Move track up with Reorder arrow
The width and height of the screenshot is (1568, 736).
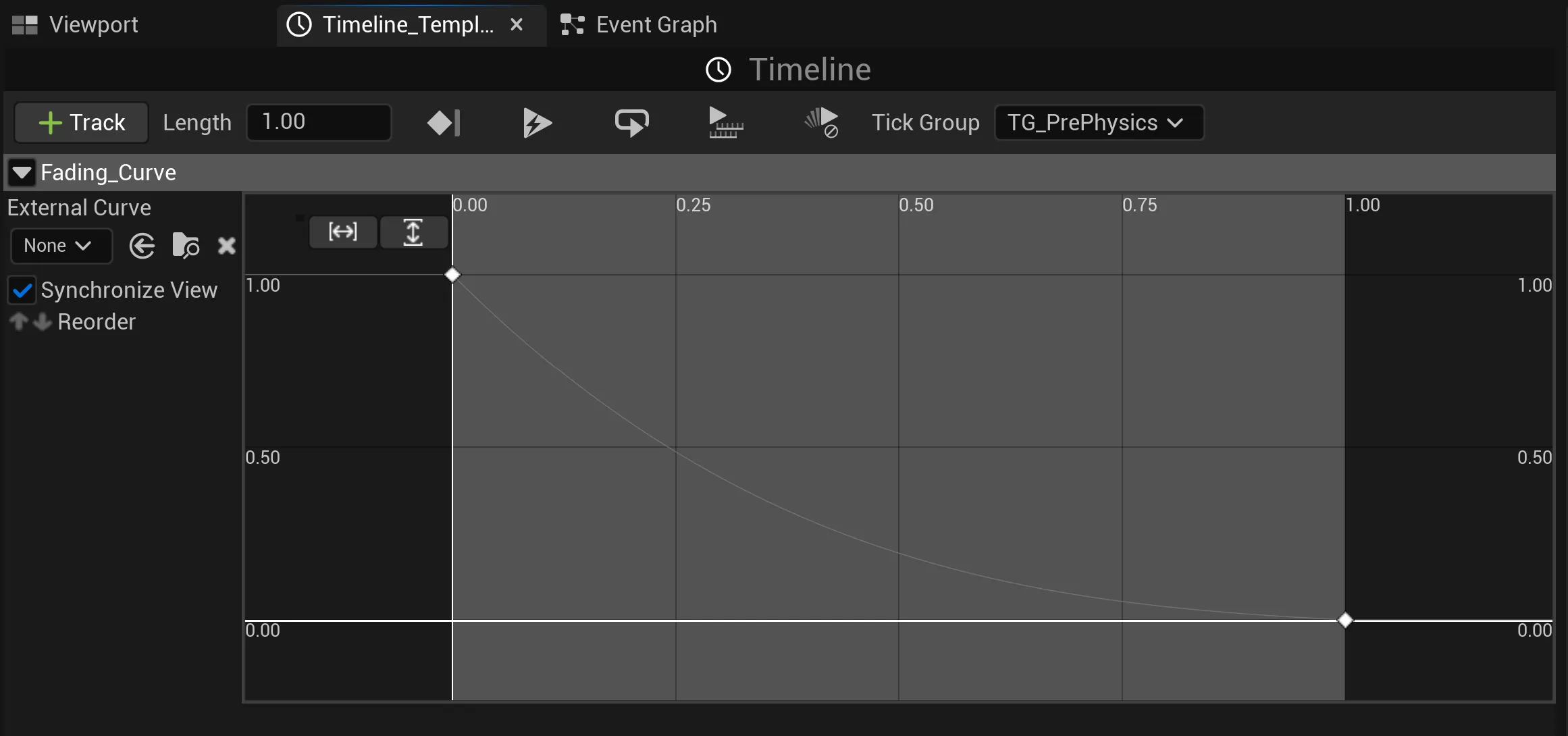coord(18,322)
